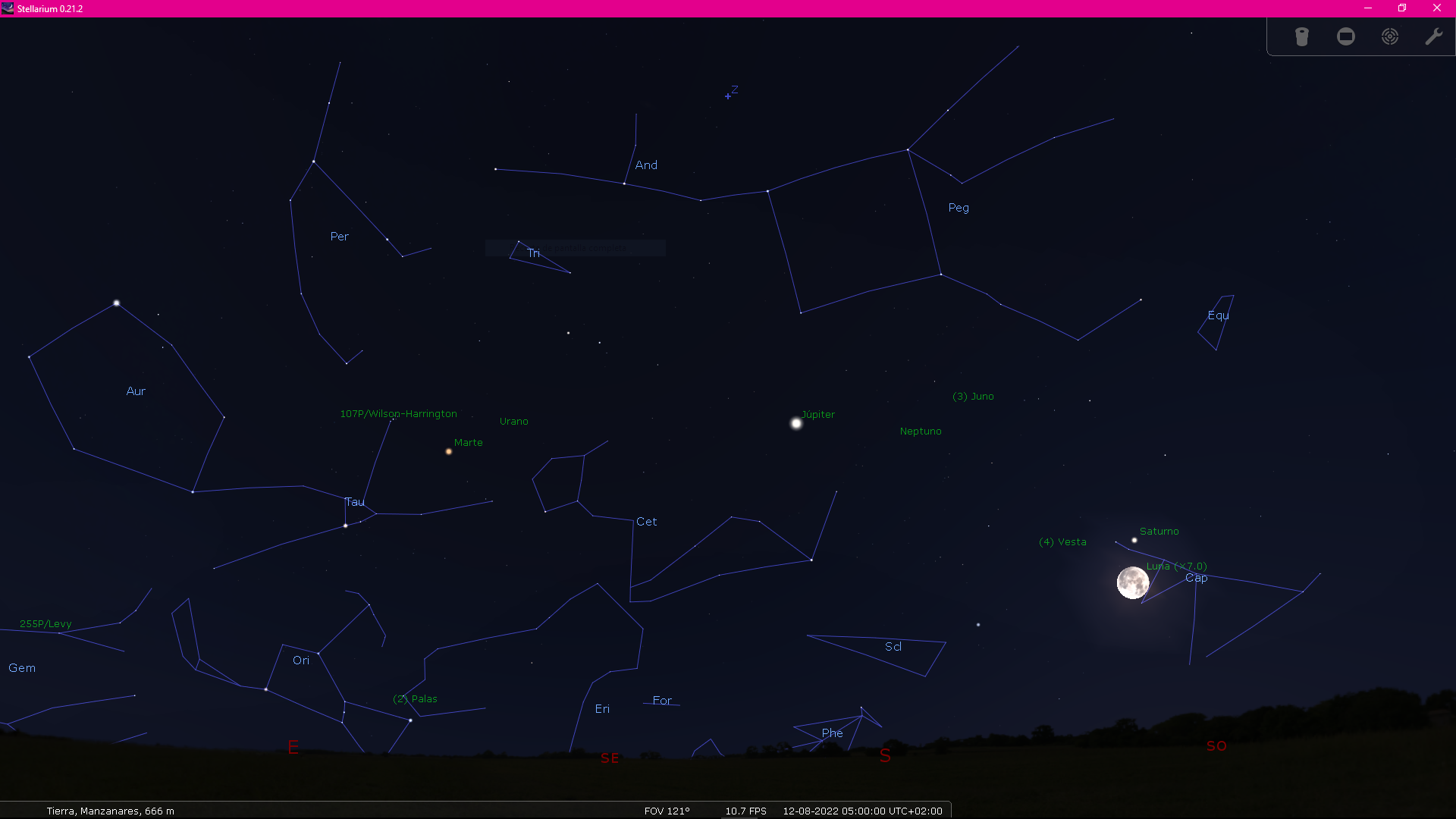Select the planet Júpiter
The image size is (1456, 819).
796,423
